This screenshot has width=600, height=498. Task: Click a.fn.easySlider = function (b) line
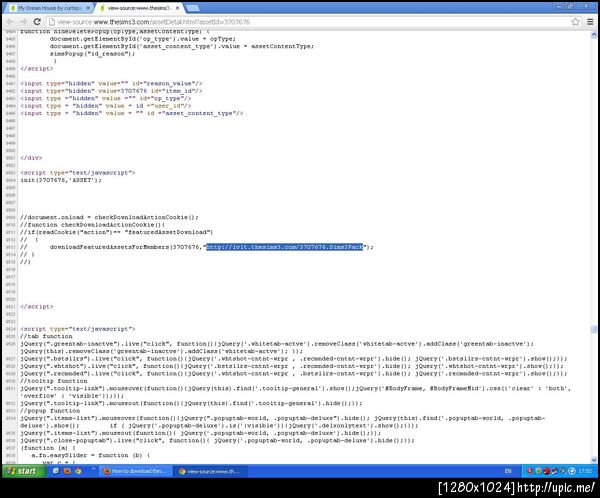coord(91,456)
